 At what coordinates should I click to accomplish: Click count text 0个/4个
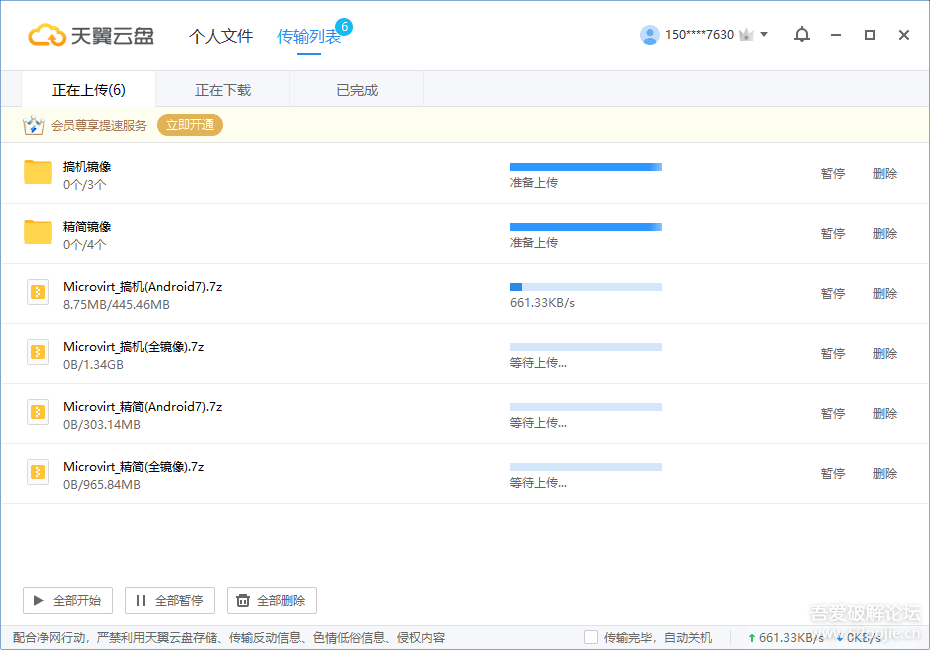point(85,245)
